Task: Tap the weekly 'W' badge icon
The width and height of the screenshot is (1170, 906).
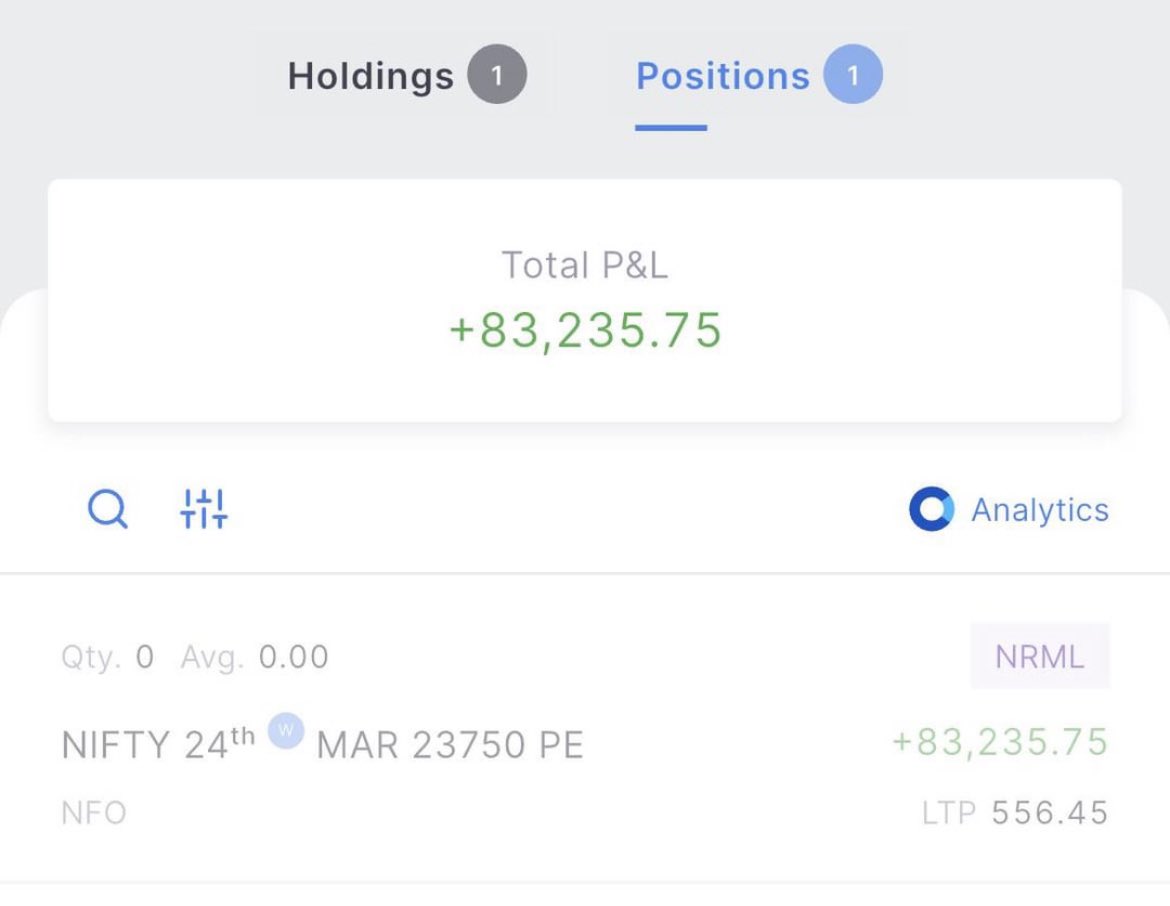Action: click(x=286, y=730)
